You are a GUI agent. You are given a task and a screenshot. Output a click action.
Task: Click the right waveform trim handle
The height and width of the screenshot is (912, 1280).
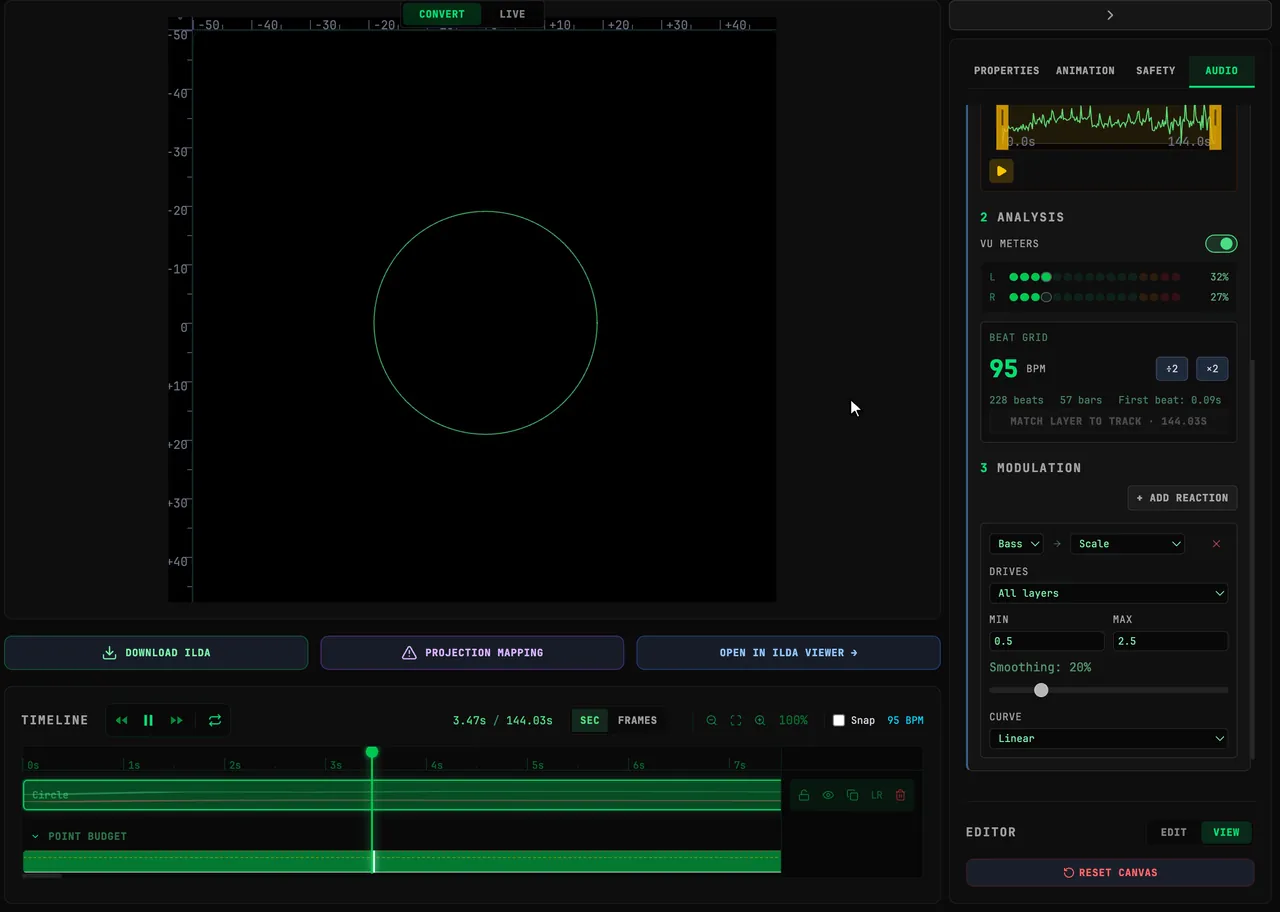pyautogui.click(x=1215, y=128)
